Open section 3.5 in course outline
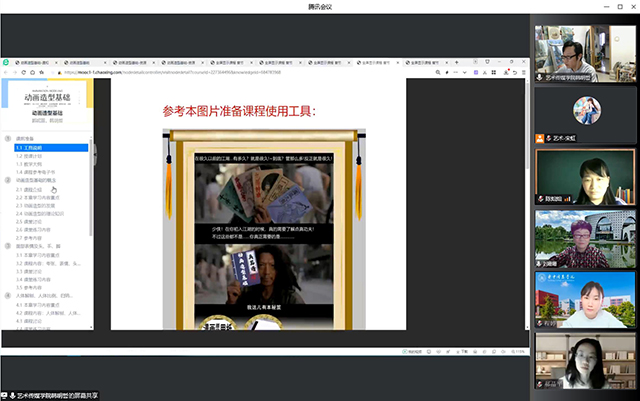640x401 pixels. point(29,288)
